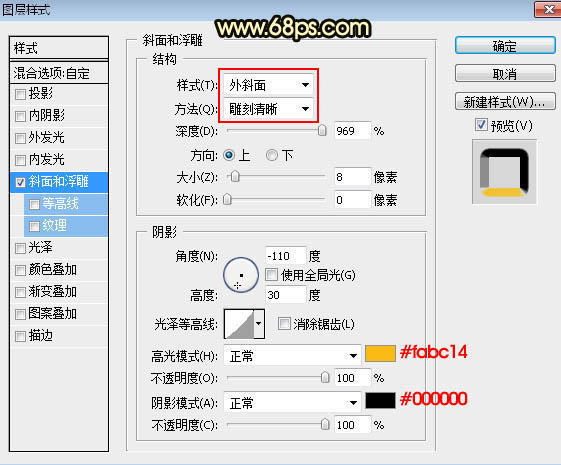Click the 取消 cancel button
Viewport: 561px width, 465px height.
click(x=505, y=73)
